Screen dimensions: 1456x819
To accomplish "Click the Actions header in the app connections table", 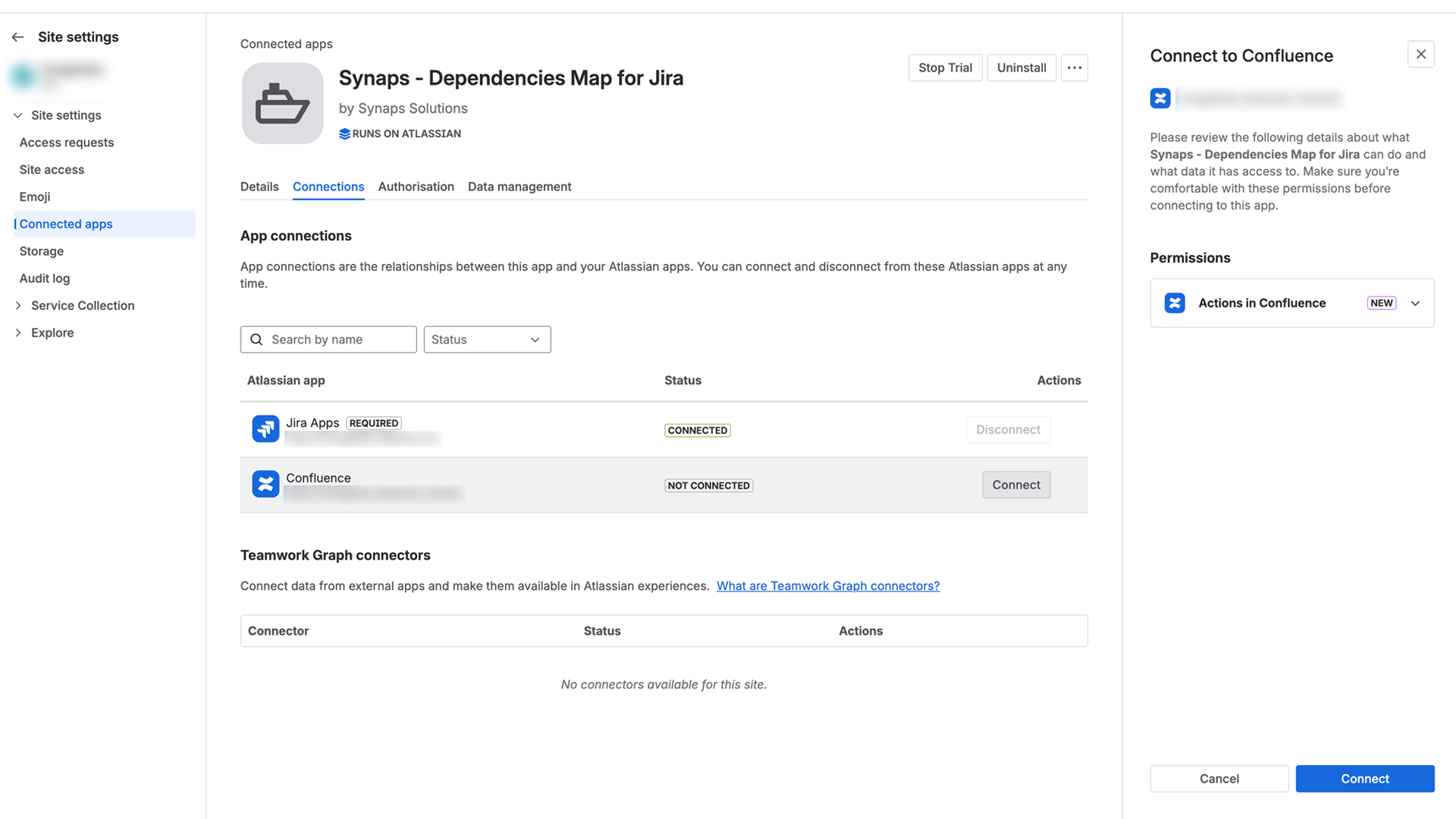I will pos(1059,381).
